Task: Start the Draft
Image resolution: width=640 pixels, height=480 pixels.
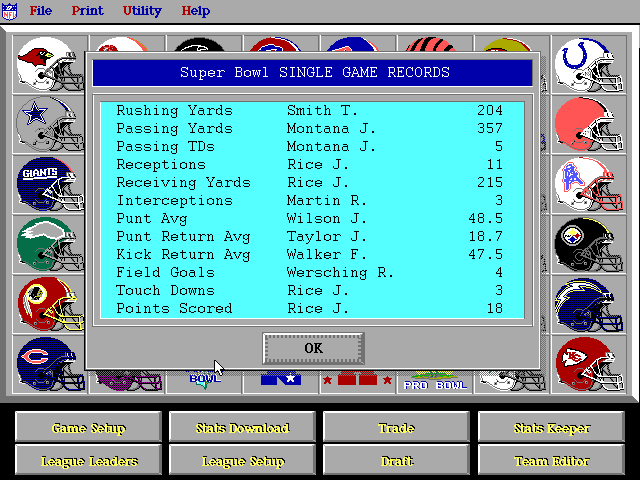Action: pyautogui.click(x=396, y=461)
